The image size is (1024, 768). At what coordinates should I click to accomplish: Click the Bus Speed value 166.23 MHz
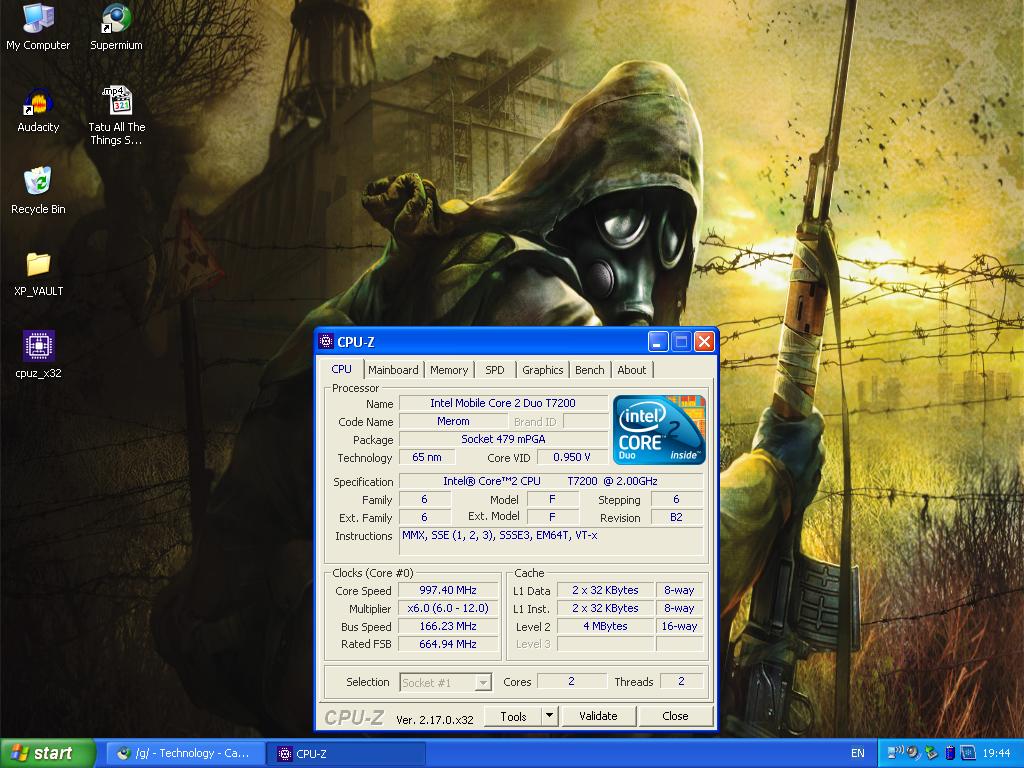click(x=448, y=626)
